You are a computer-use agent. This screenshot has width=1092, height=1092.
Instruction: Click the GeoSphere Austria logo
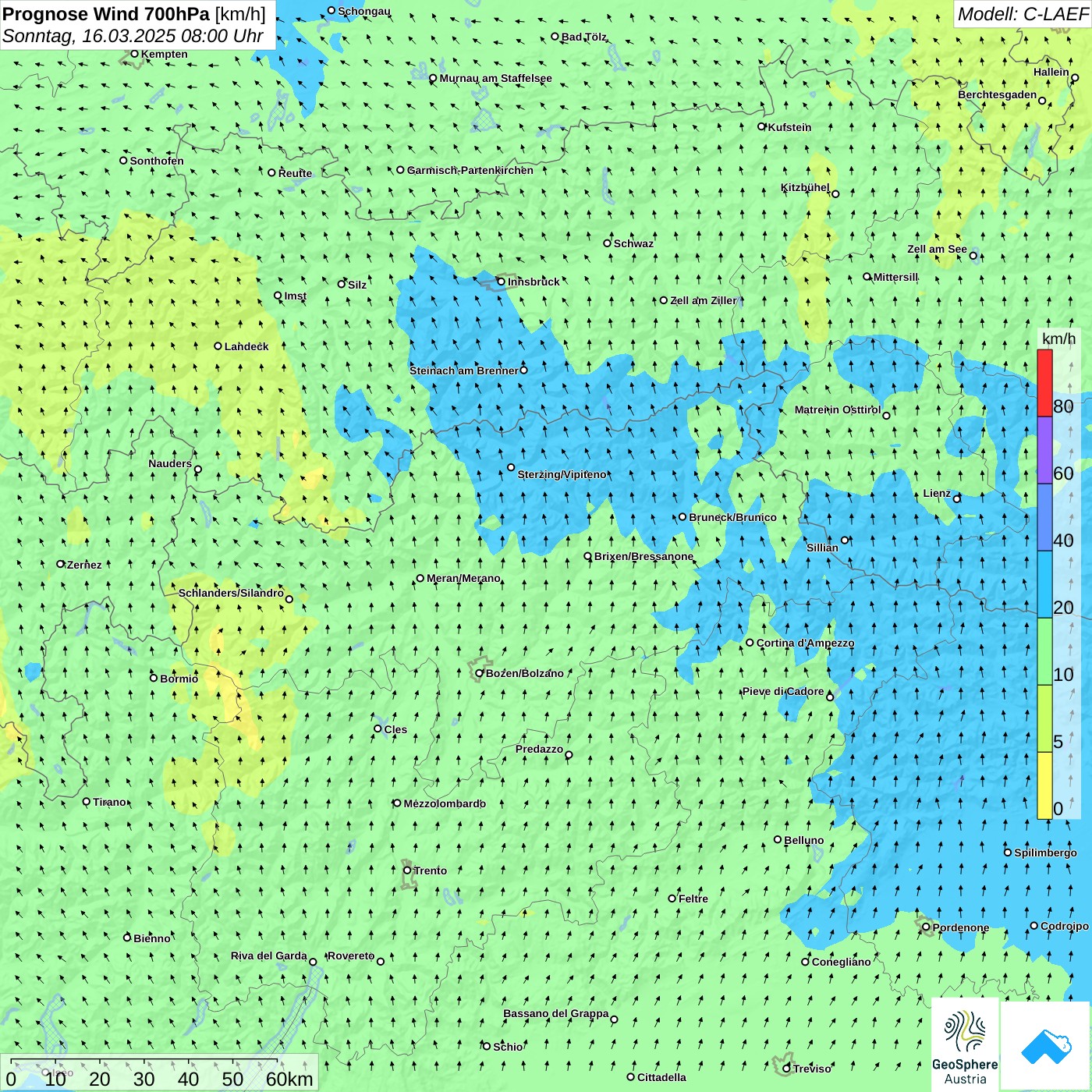(965, 1044)
